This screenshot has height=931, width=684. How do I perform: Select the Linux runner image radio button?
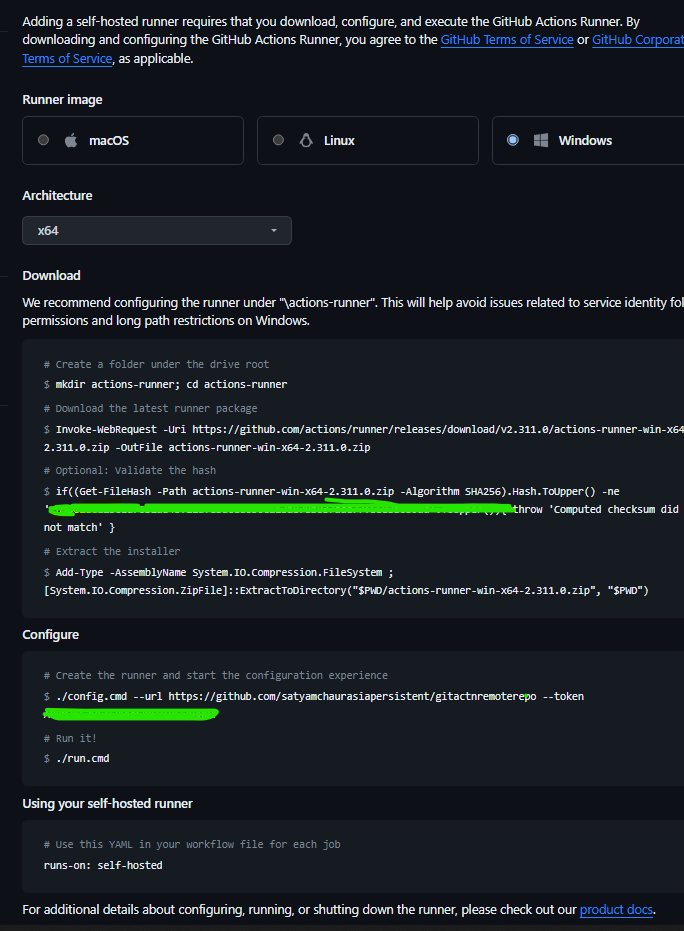click(278, 140)
